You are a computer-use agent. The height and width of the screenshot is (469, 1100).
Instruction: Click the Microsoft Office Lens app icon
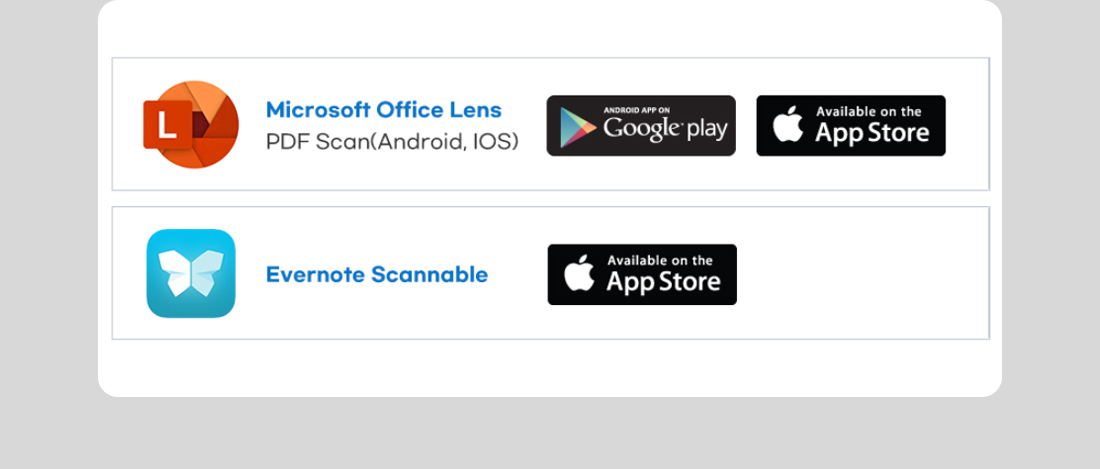click(191, 124)
